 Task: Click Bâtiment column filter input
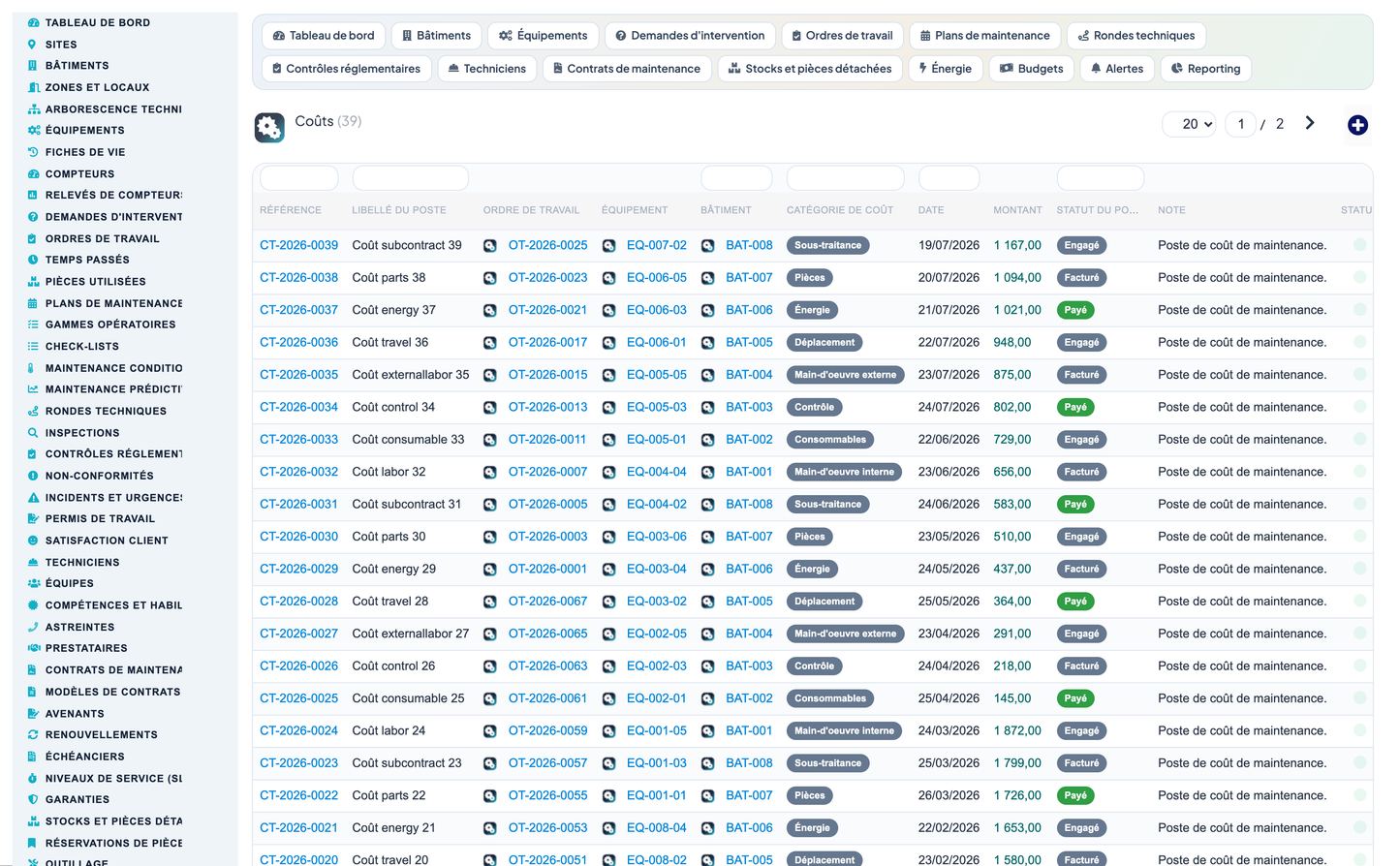(736, 178)
